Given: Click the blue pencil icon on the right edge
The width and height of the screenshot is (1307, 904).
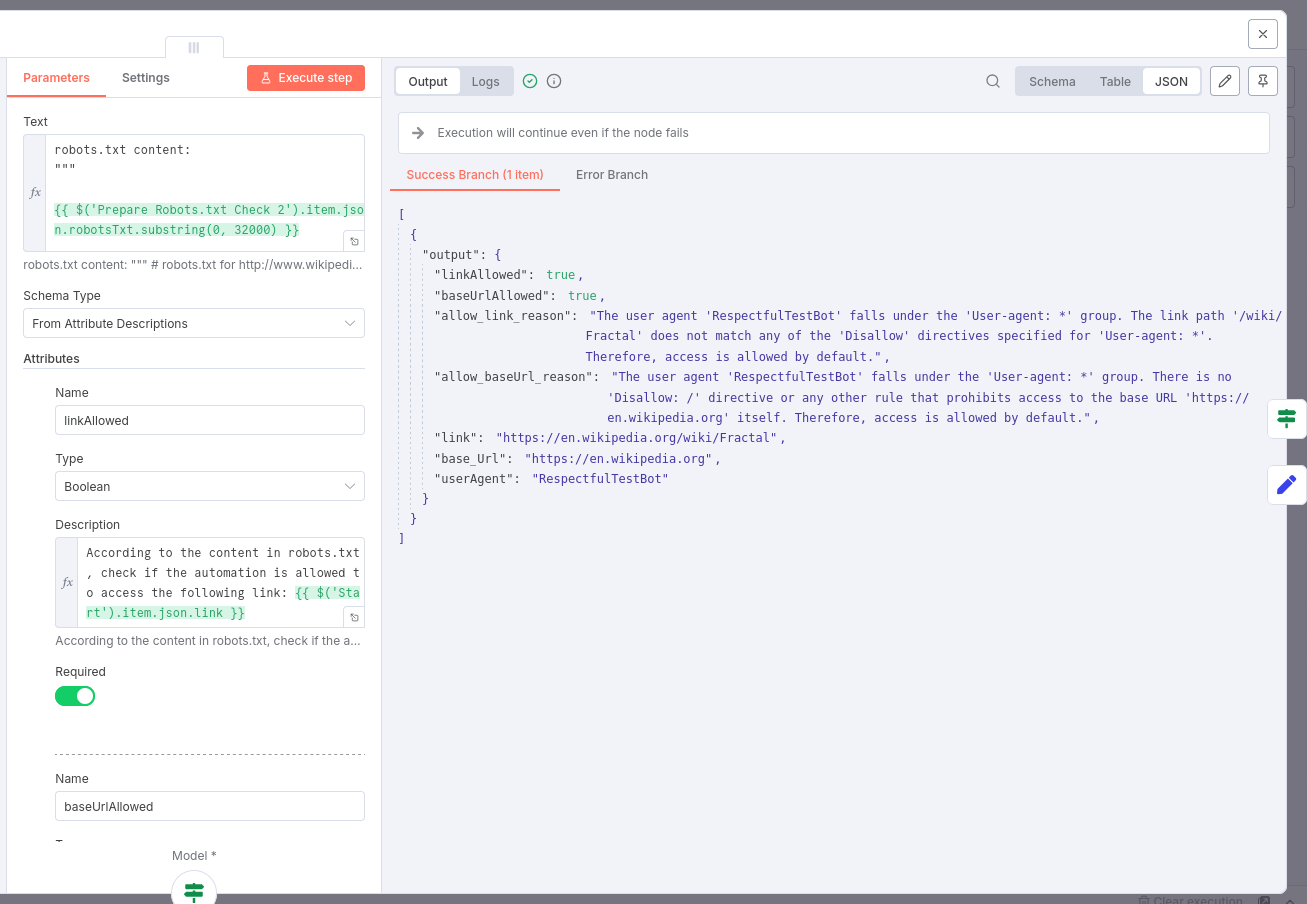Looking at the screenshot, I should [x=1286, y=484].
